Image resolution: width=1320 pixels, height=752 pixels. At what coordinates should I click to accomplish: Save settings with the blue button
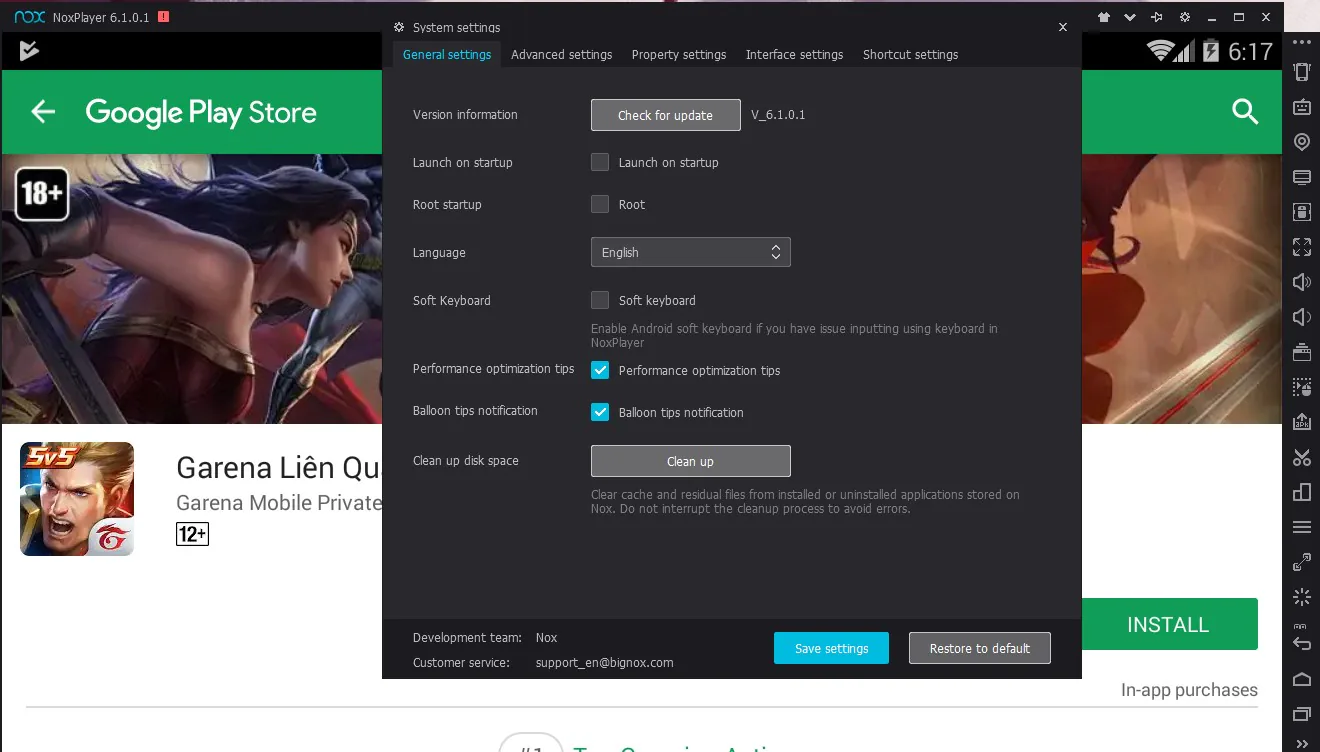(x=832, y=648)
